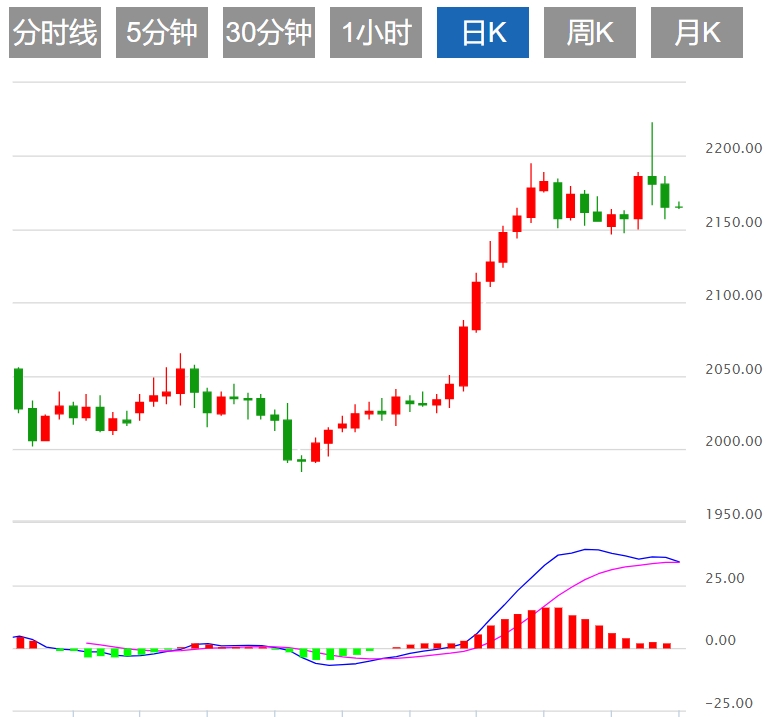Click the lowest candle near 2000
The height and width of the screenshot is (717, 766).
point(301,460)
